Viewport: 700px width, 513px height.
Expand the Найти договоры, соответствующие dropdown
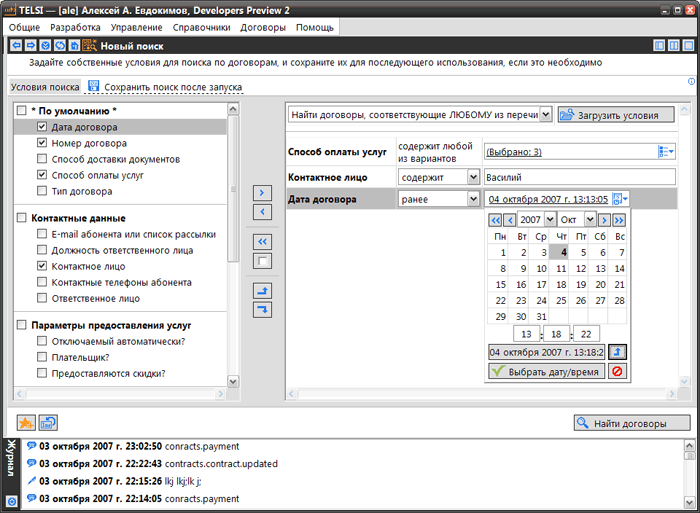click(545, 115)
